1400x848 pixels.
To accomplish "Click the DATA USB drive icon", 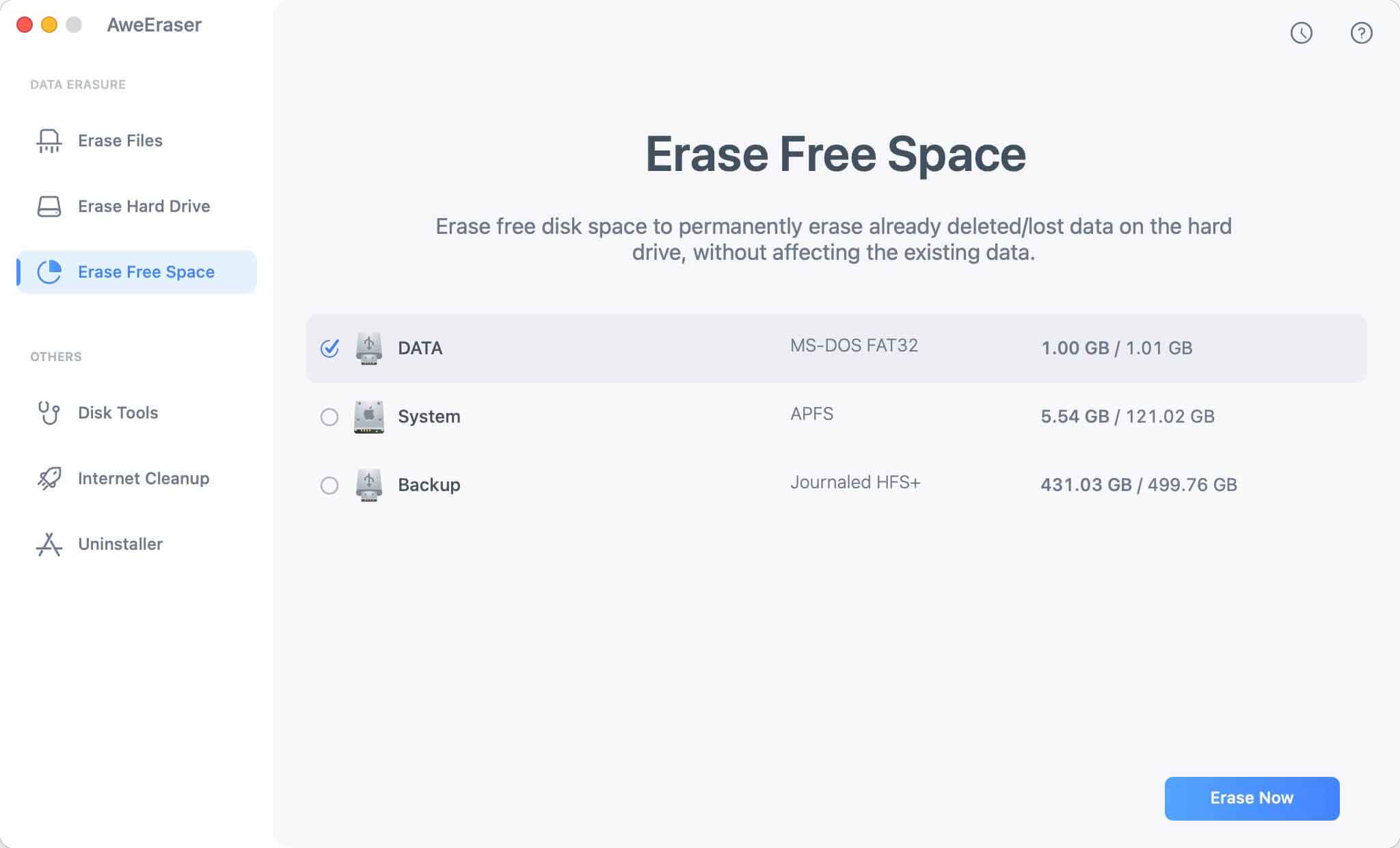I will tap(368, 349).
